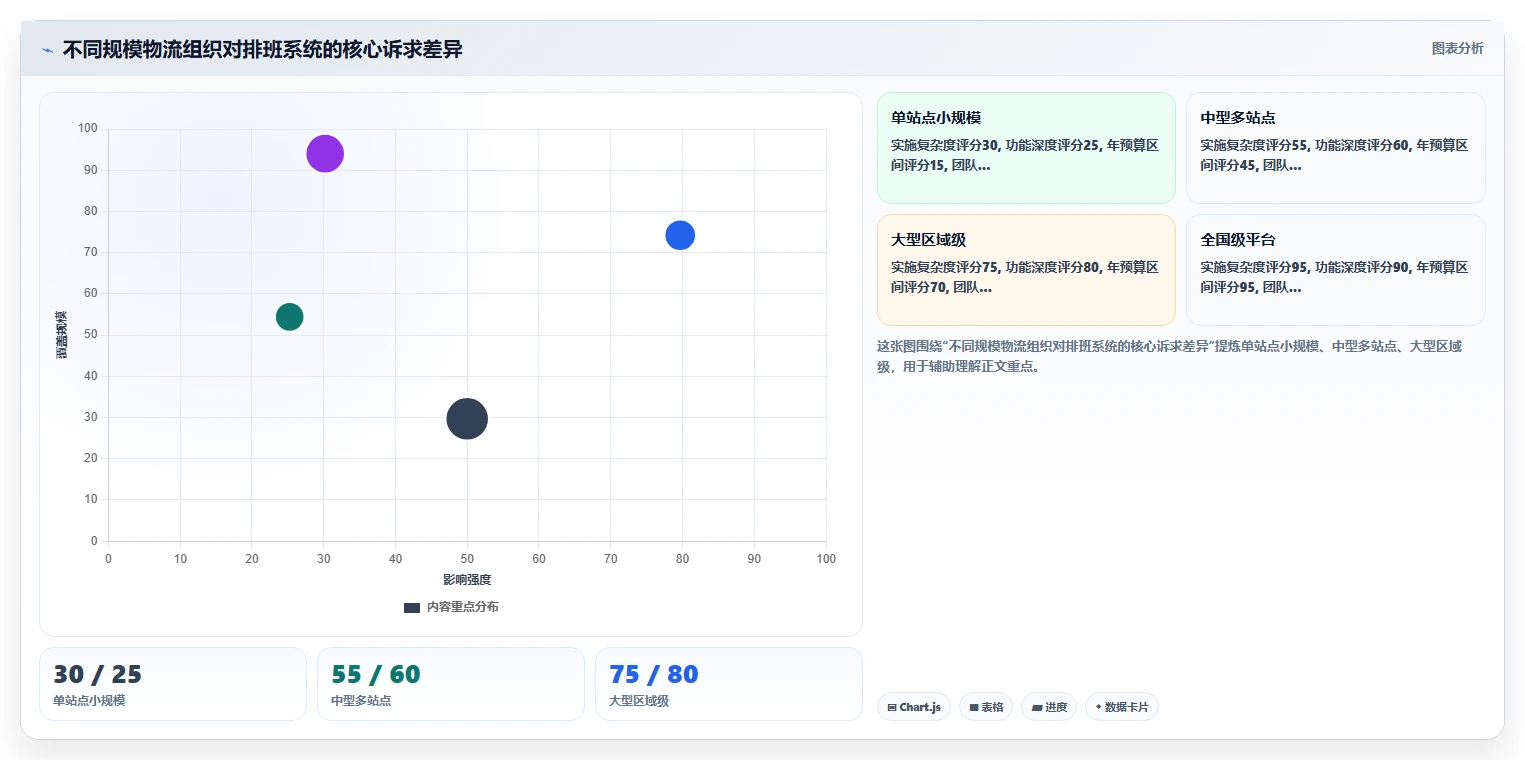Select the purple bubble on the chart
The image size is (1525, 760).
325,153
